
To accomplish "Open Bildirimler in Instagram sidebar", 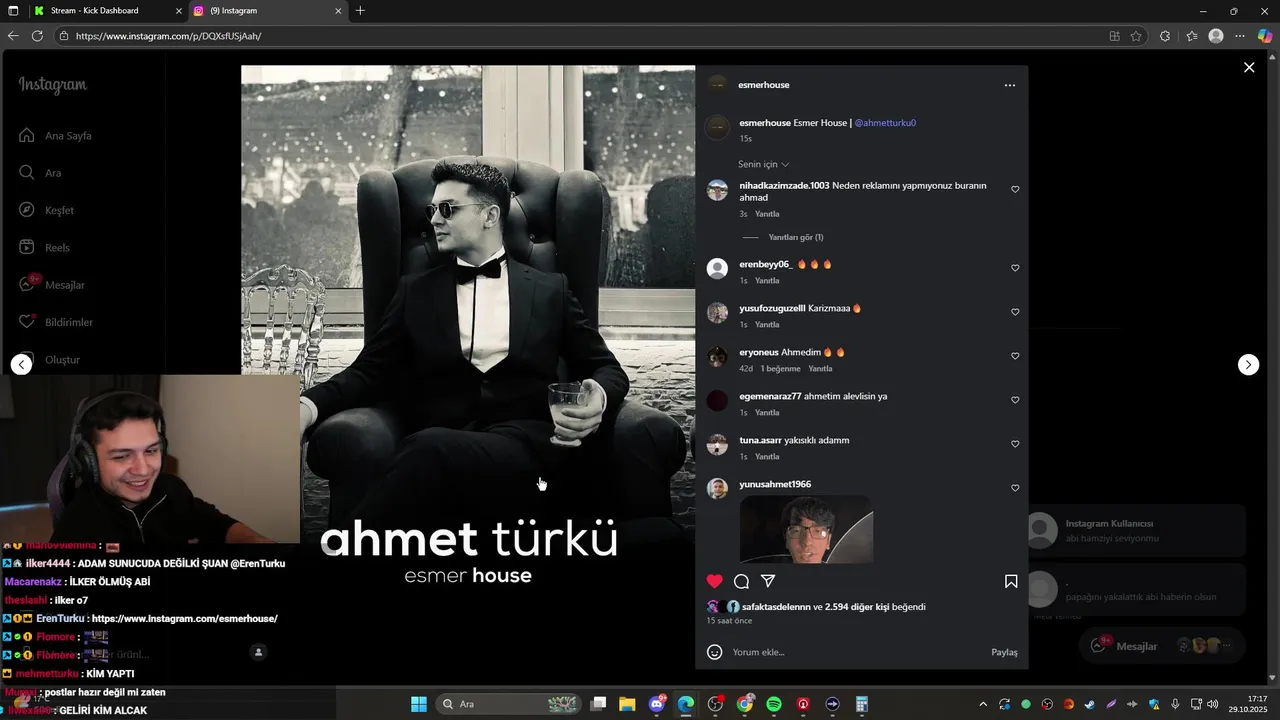I will [x=55, y=322].
